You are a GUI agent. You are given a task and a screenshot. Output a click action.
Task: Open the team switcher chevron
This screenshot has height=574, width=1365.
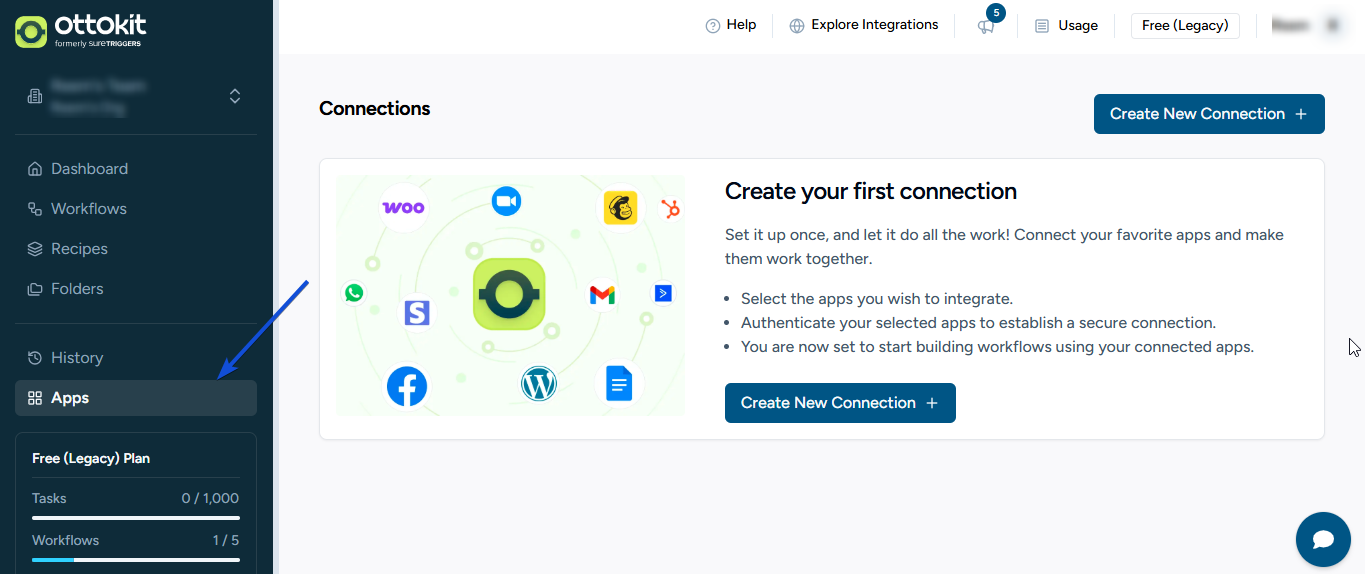235,96
